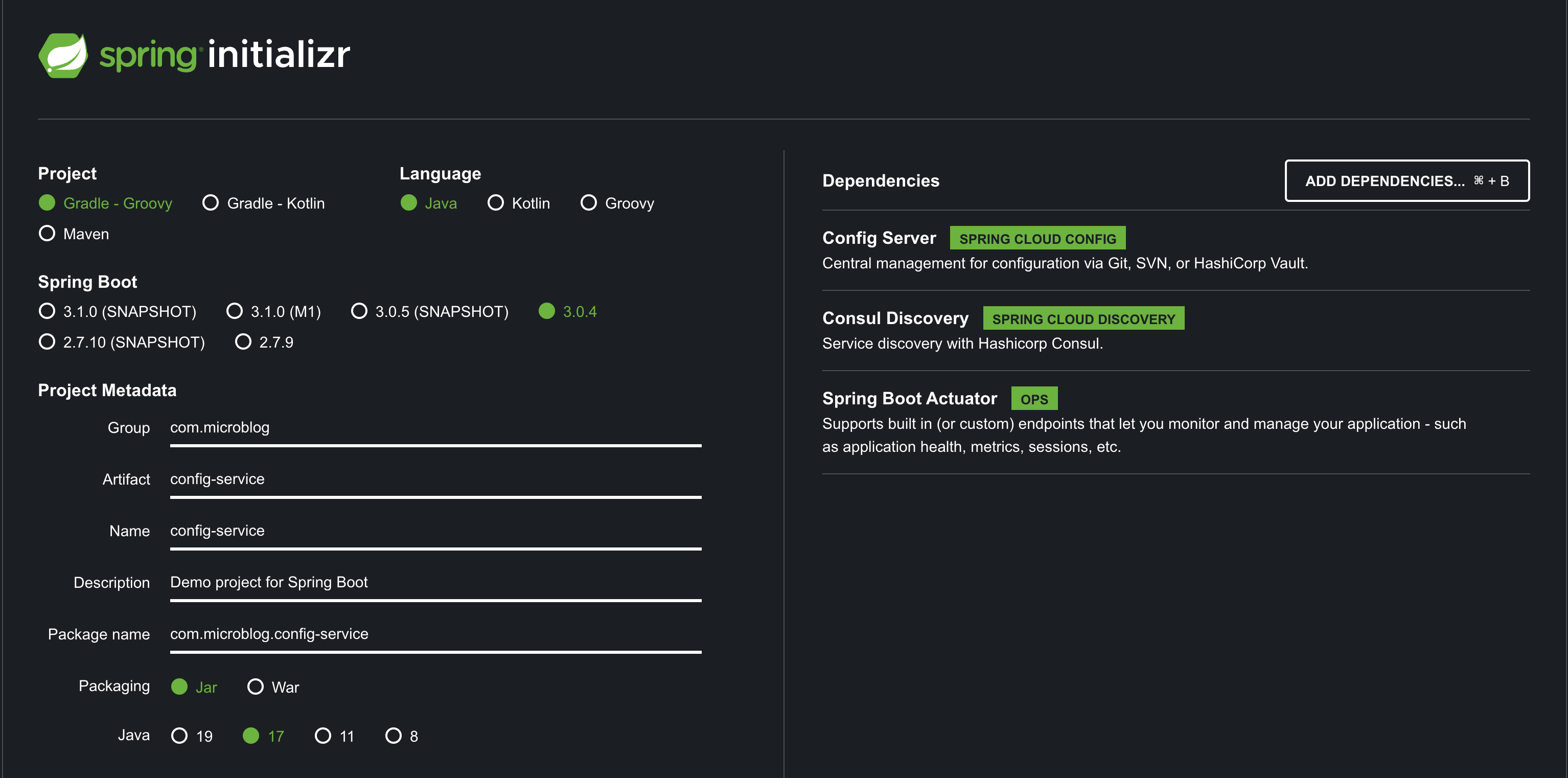Choose Gradle - Kotlin project type
The image size is (1568, 778).
(x=211, y=203)
